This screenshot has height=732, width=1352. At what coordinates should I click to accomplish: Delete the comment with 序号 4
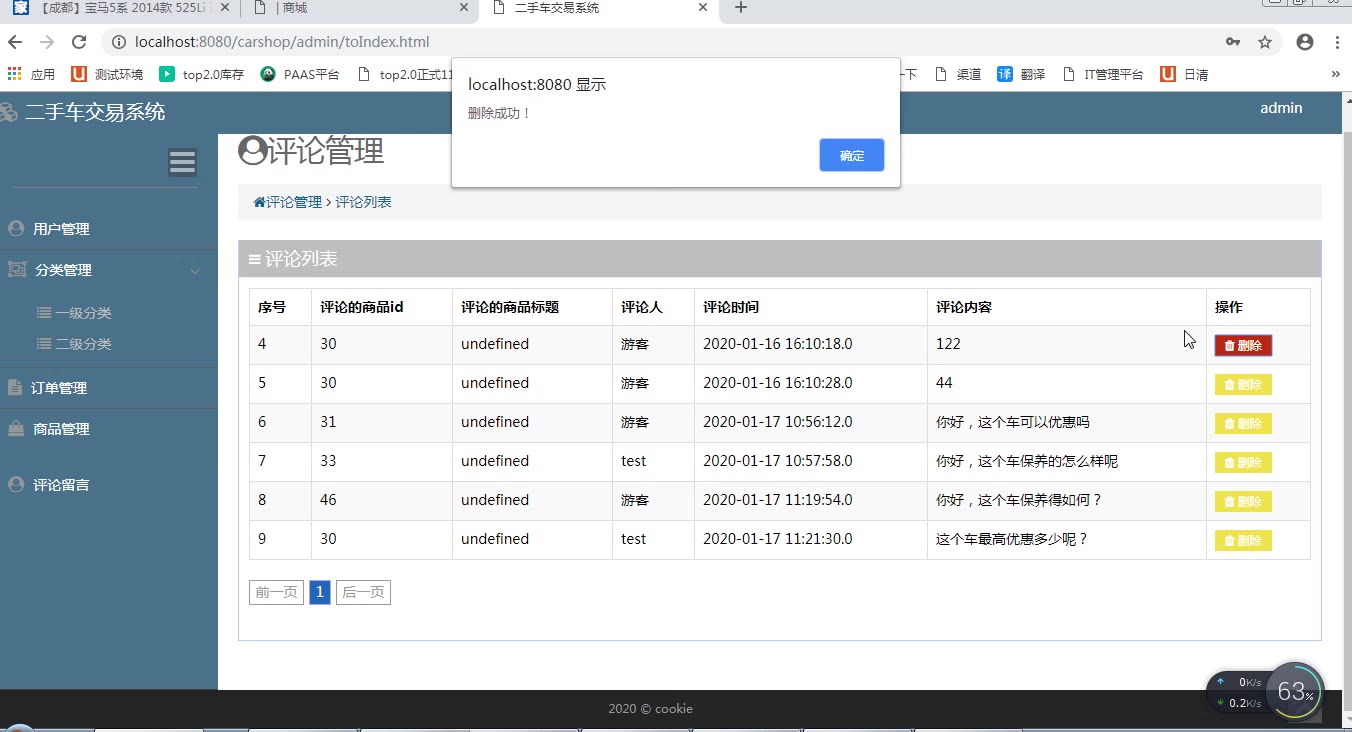point(1243,345)
